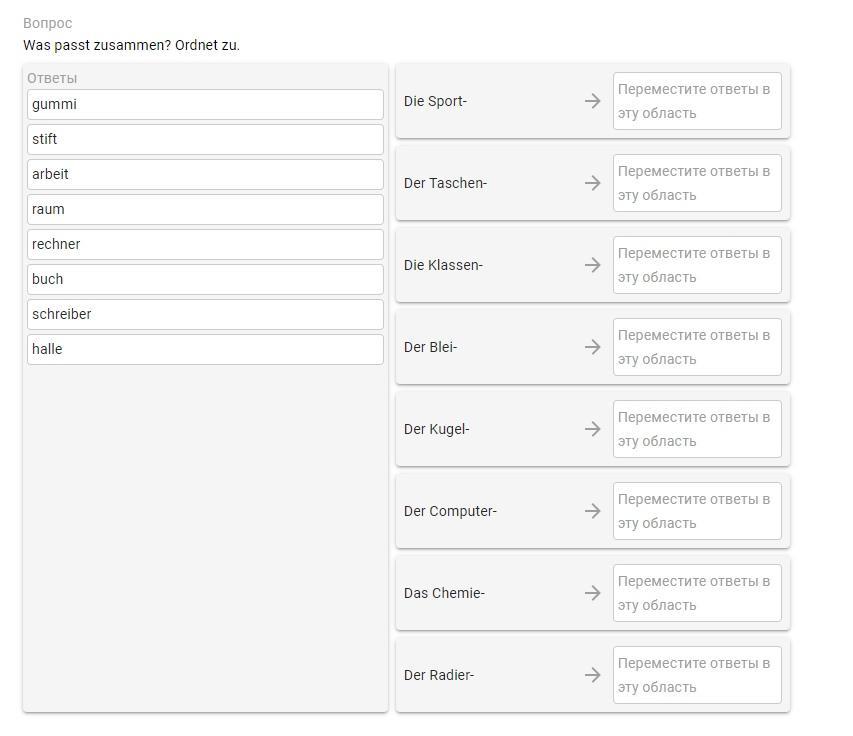Viewport: 853px width, 736px height.
Task: Pick the 'arbeit' answer tile
Action: coord(205,174)
